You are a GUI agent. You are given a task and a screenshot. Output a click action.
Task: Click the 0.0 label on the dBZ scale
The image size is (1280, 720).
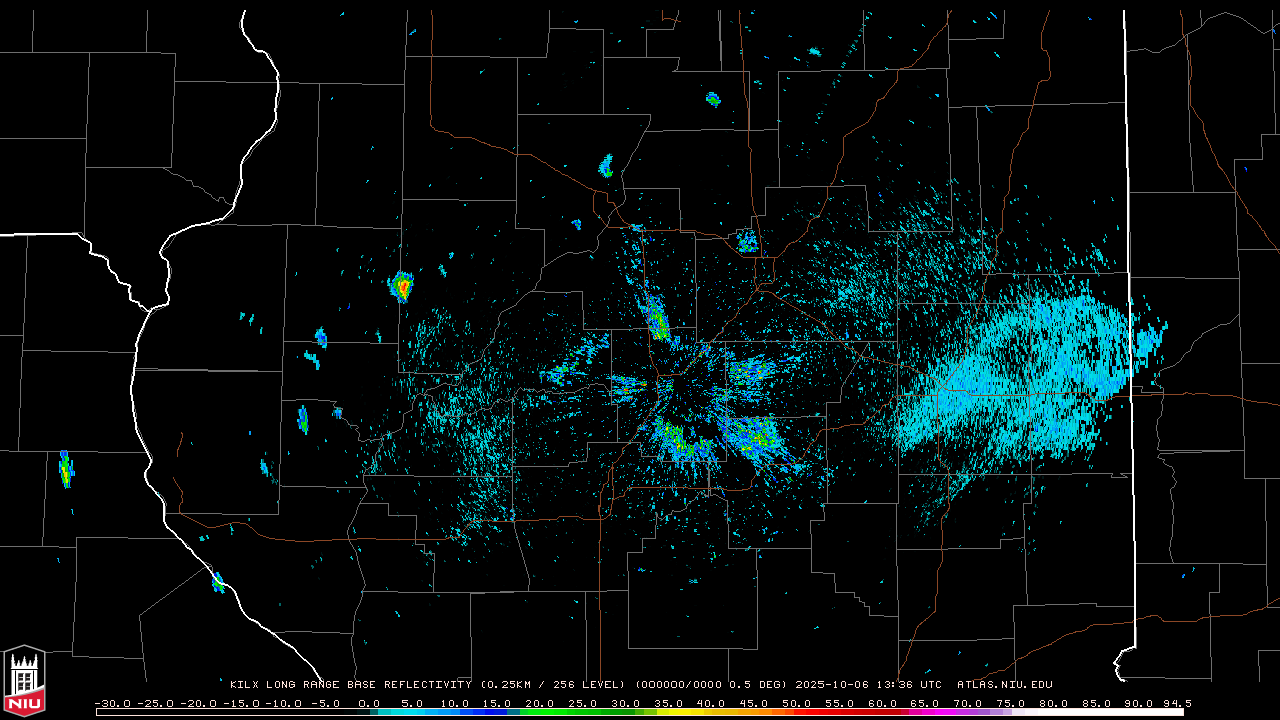[369, 703]
